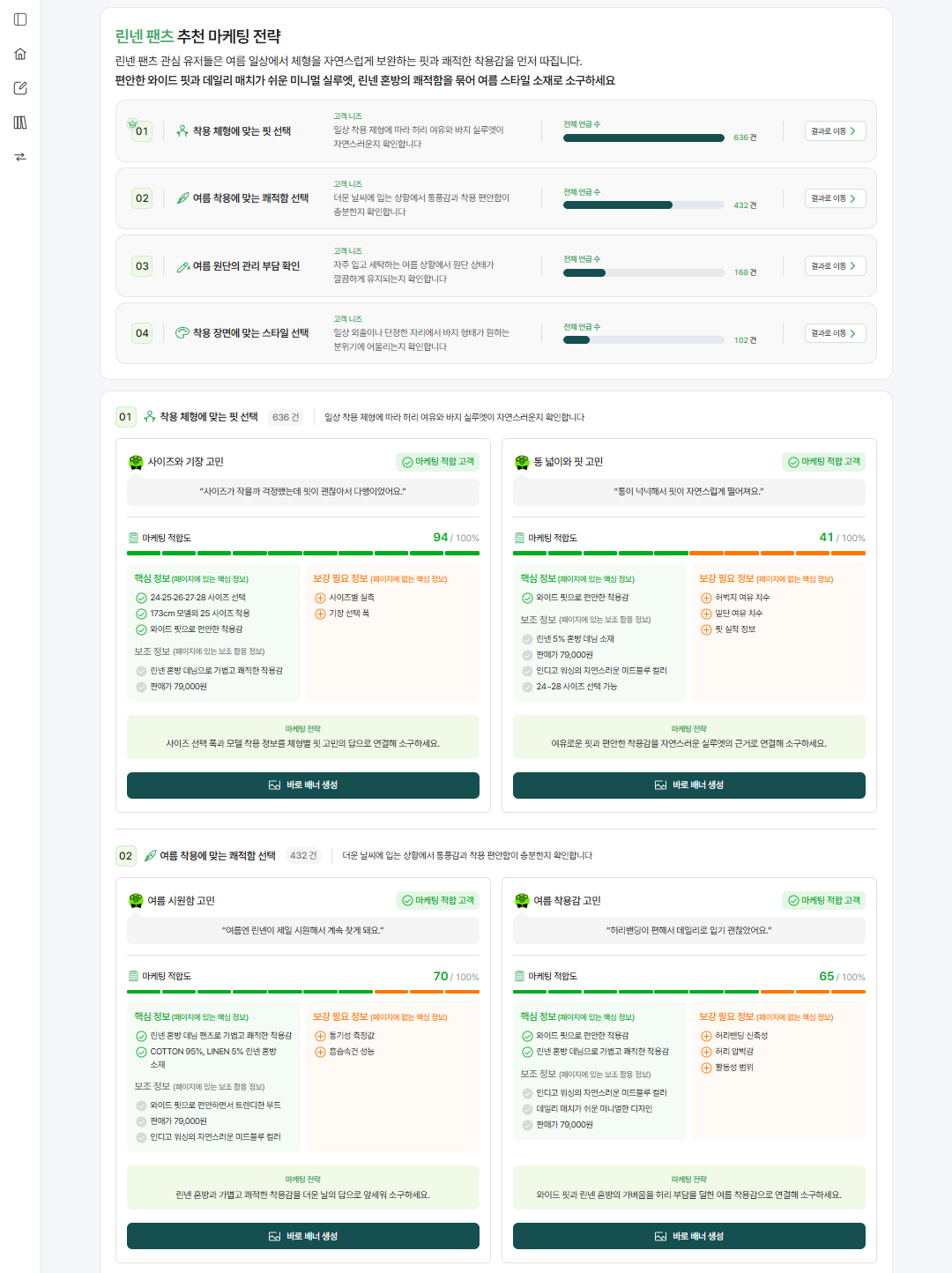Click the 허리 압박감 text

coord(734,1052)
